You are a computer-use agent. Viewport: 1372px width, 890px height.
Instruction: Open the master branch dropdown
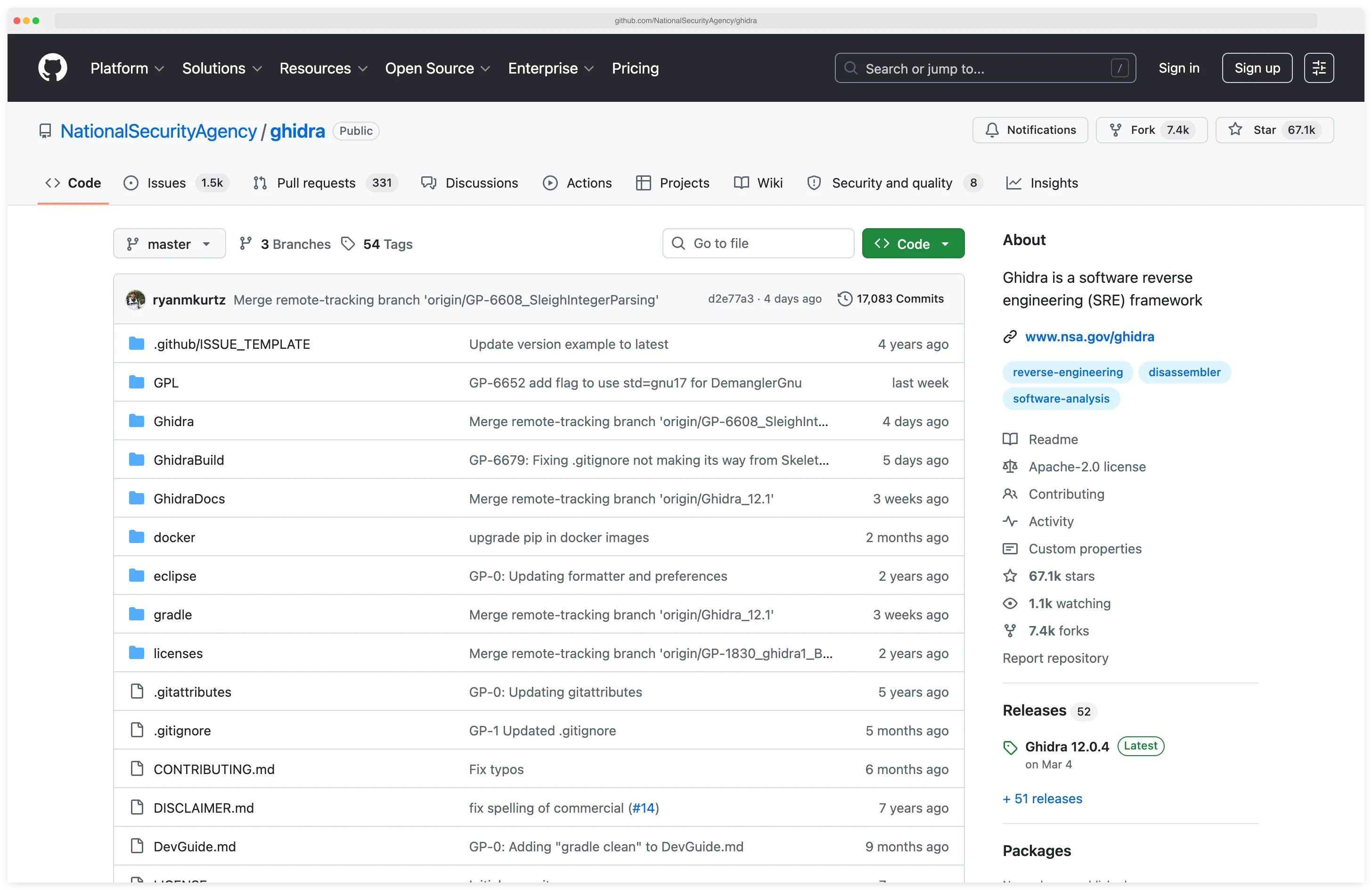169,243
